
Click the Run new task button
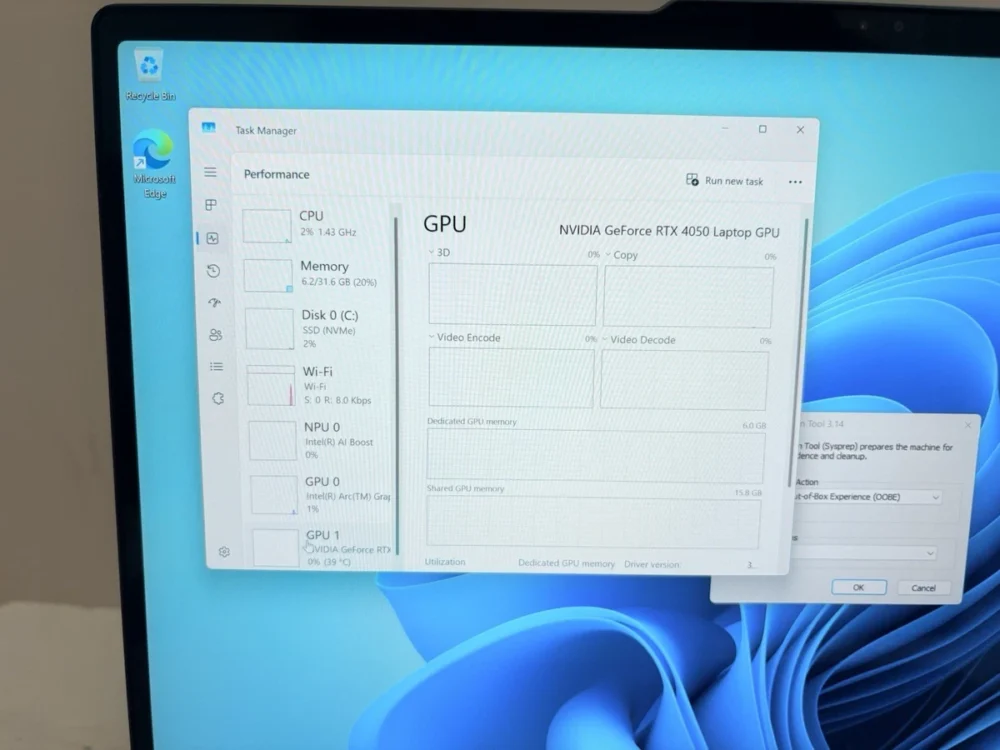click(724, 180)
